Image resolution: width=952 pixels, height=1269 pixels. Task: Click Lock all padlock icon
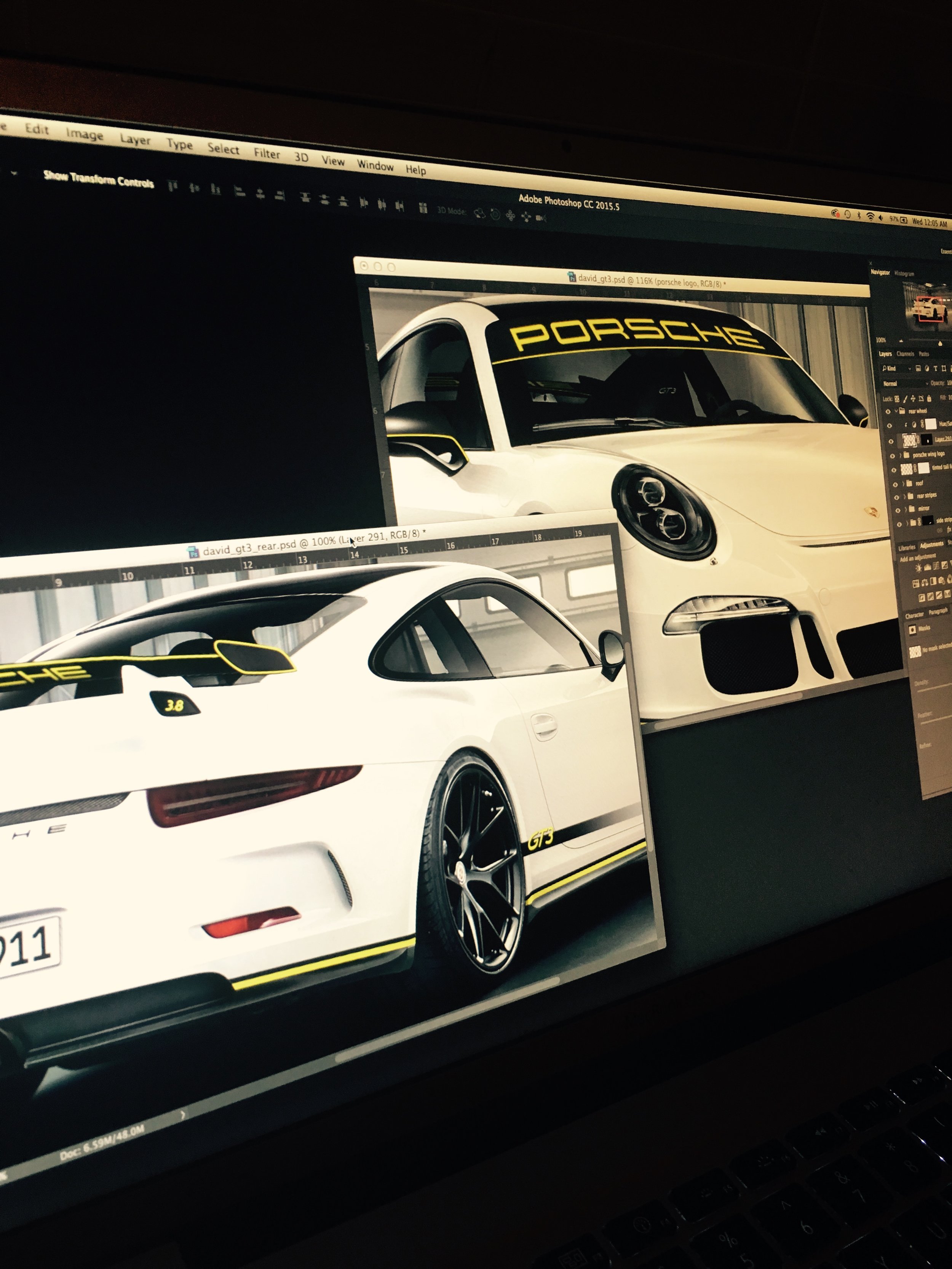[928, 399]
